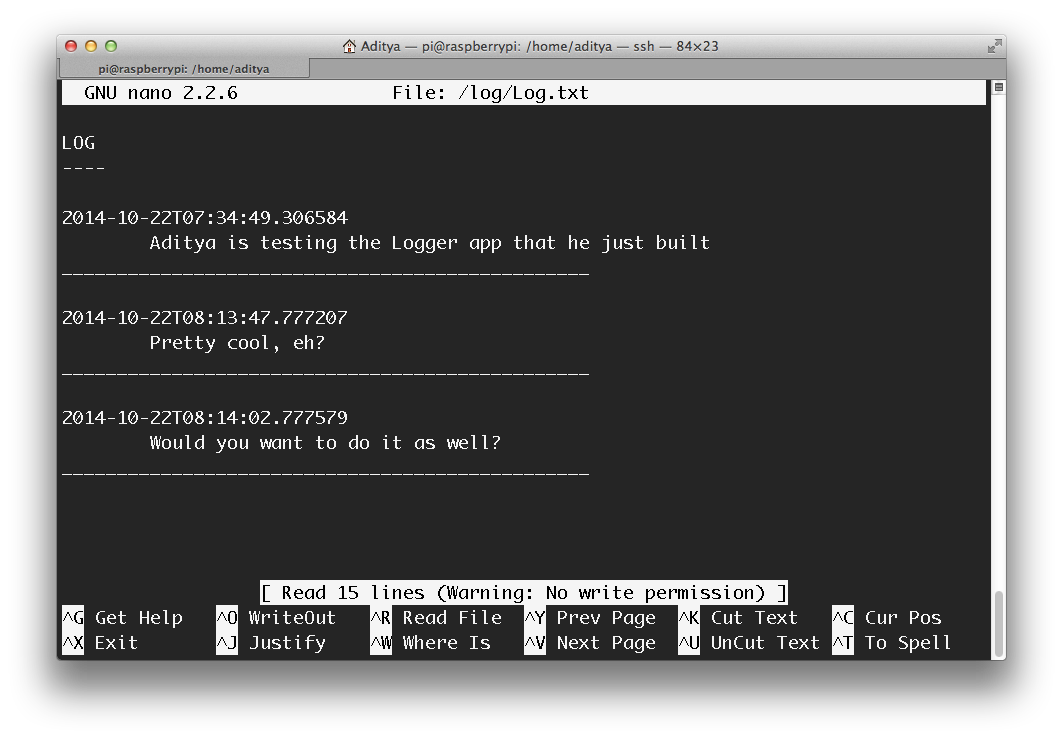Click the home proxy icon in the title bar
Image resolution: width=1063 pixels, height=739 pixels.
[348, 45]
